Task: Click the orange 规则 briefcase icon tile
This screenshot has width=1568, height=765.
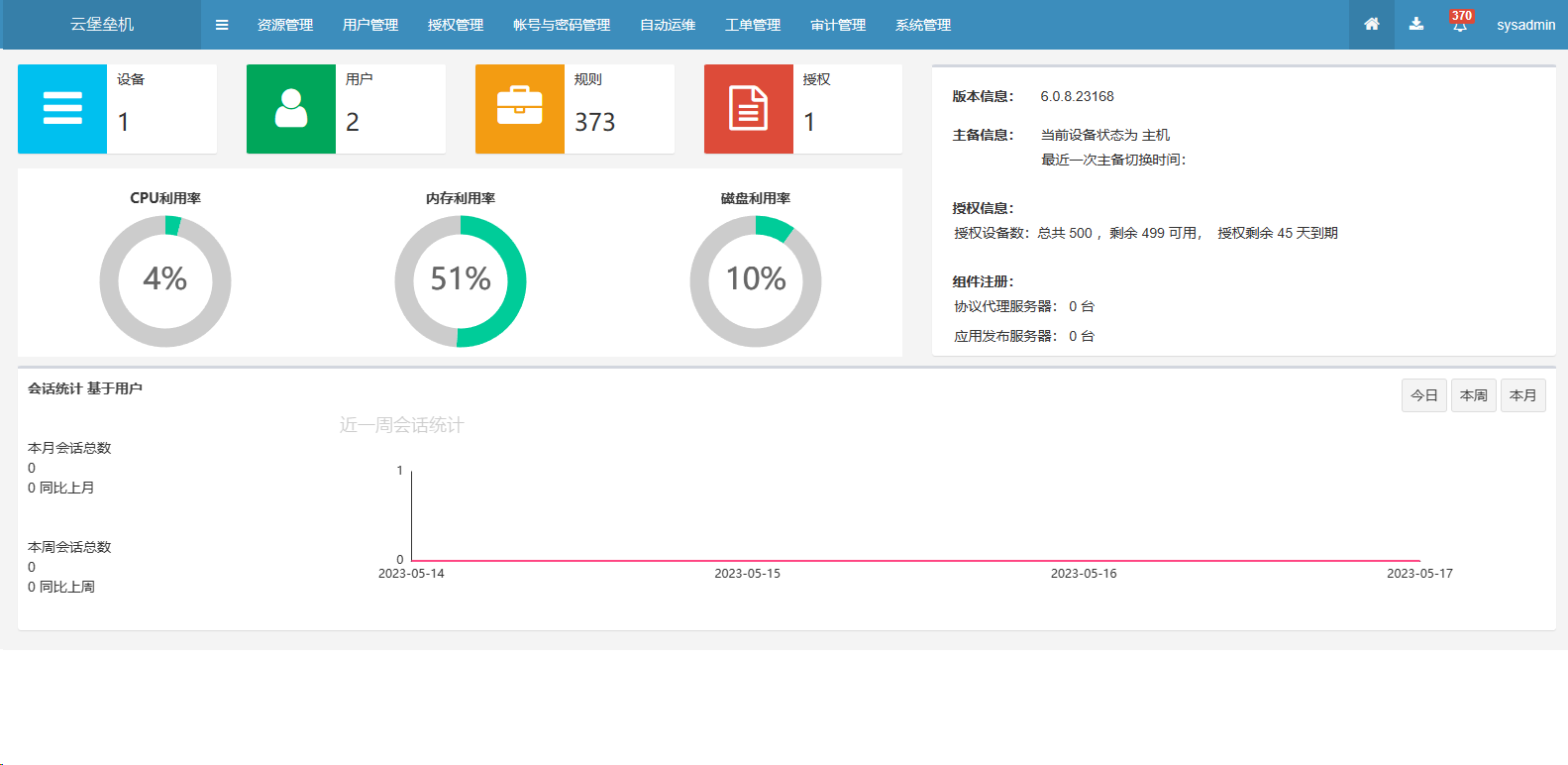Action: click(520, 109)
